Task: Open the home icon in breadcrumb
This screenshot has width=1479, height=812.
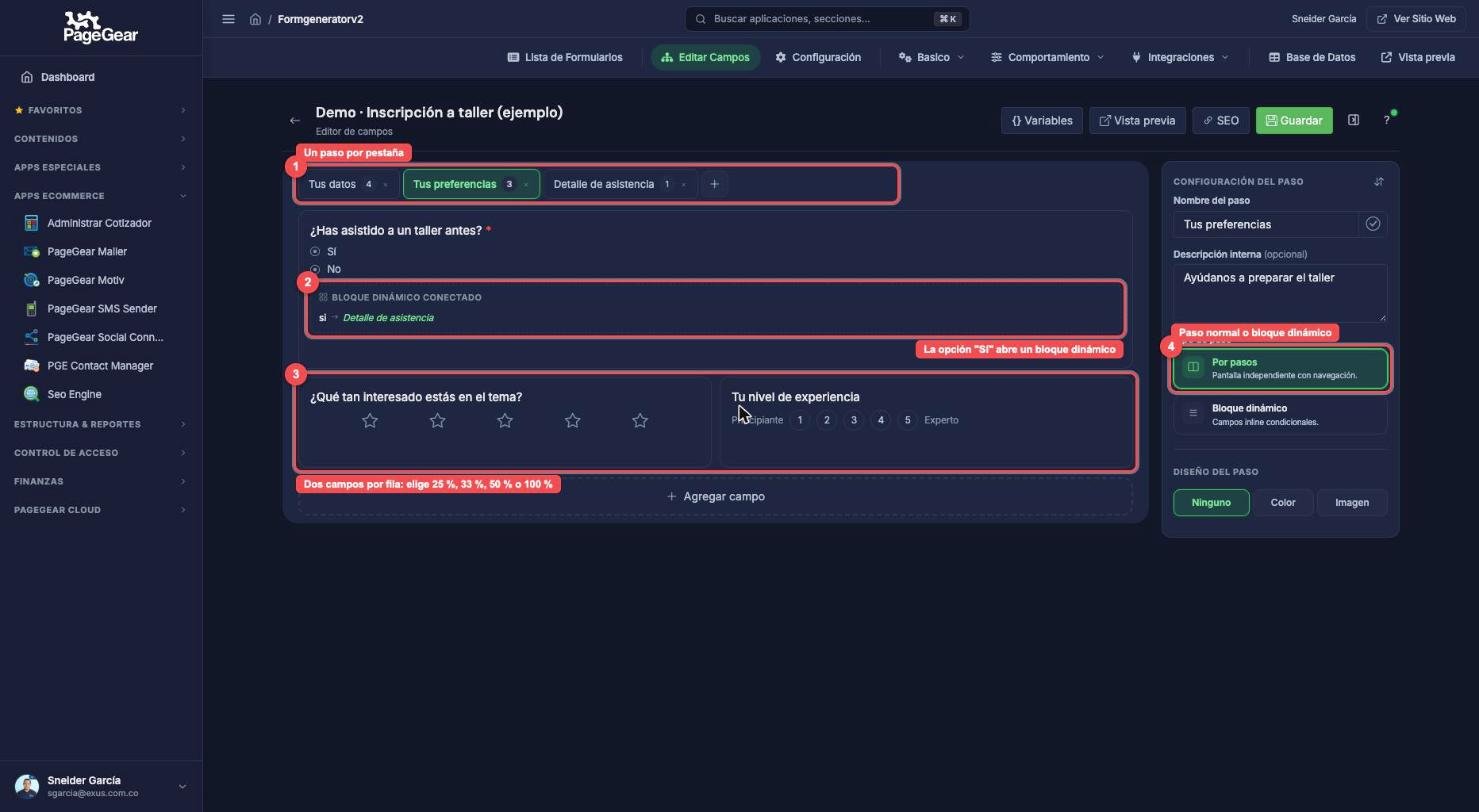Action: (255, 19)
